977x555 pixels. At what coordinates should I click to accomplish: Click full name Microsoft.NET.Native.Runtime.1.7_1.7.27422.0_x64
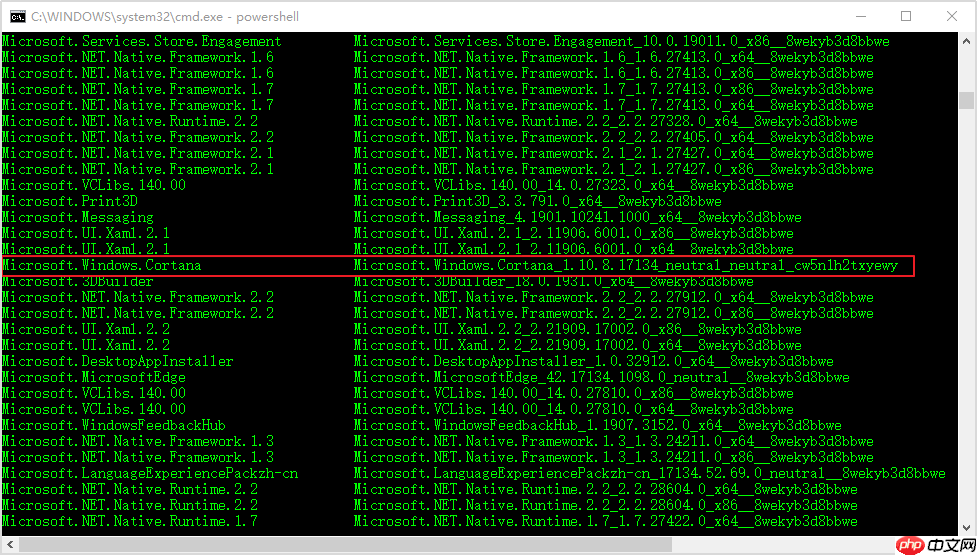[606, 521]
